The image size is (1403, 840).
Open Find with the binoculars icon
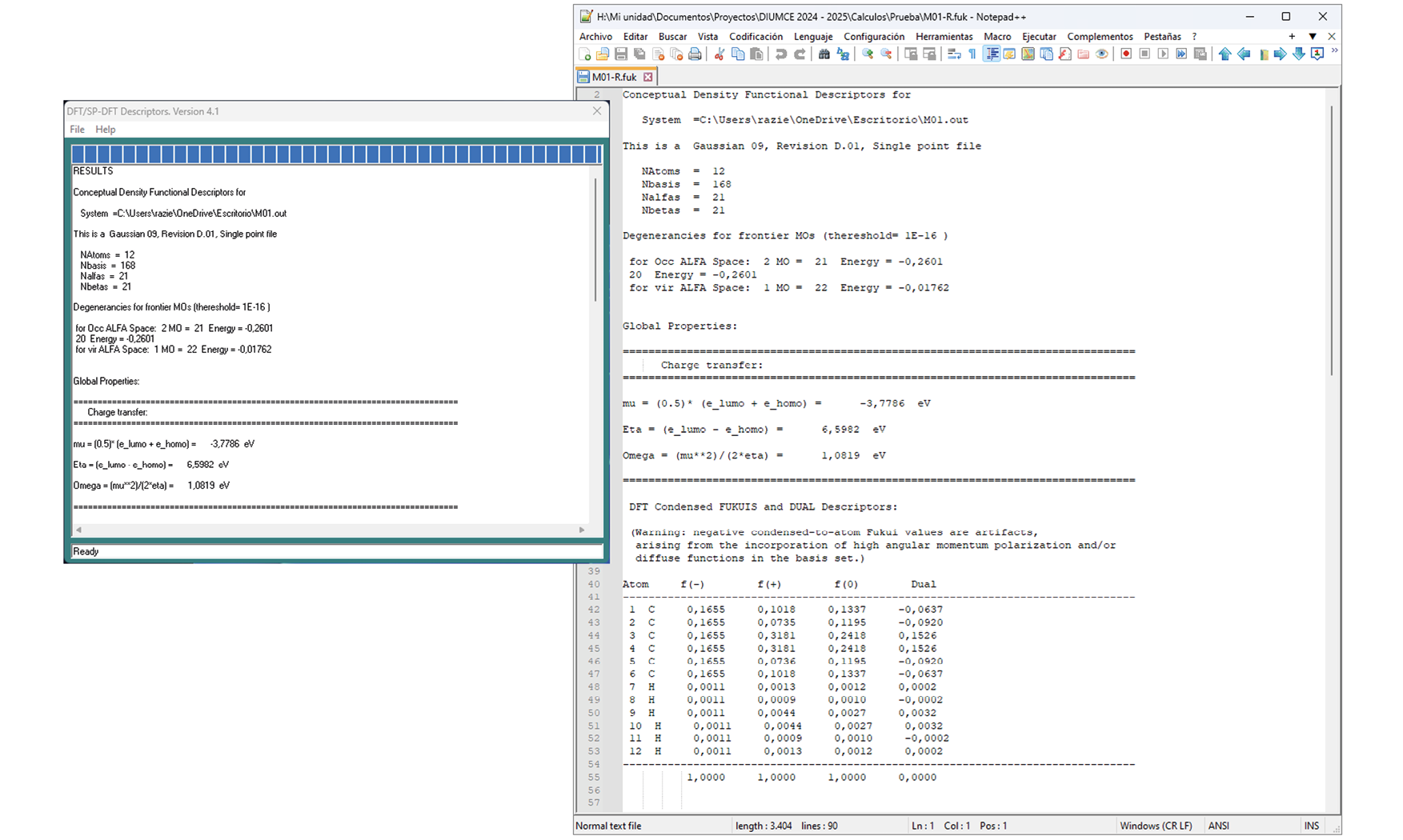(x=824, y=54)
